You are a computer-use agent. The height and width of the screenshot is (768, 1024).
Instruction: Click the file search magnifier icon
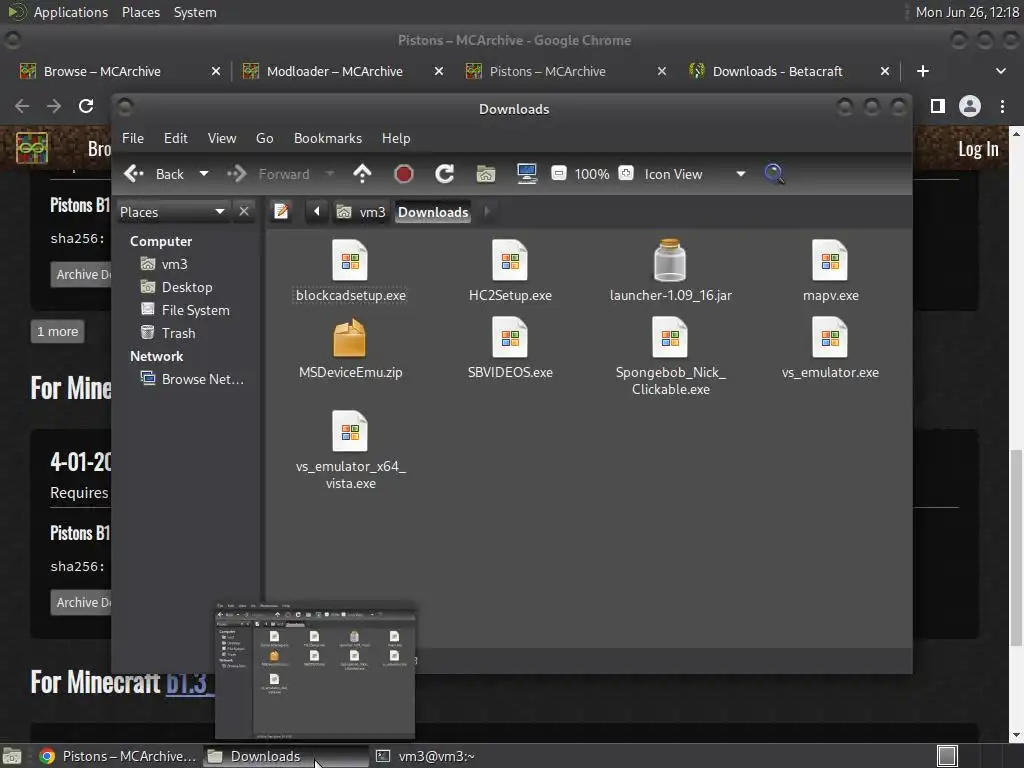click(774, 174)
